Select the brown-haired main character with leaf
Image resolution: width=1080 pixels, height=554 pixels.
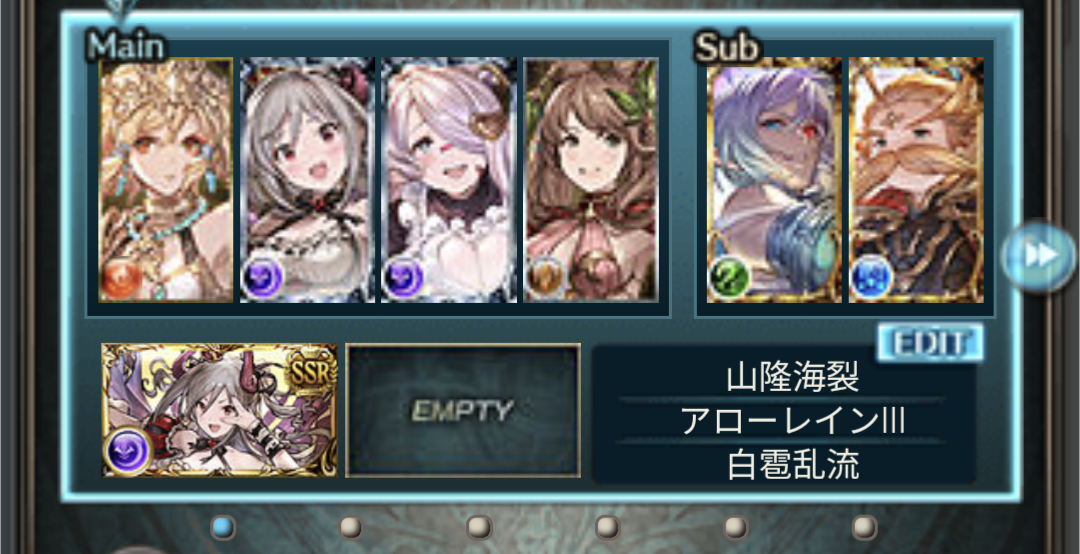(x=591, y=180)
